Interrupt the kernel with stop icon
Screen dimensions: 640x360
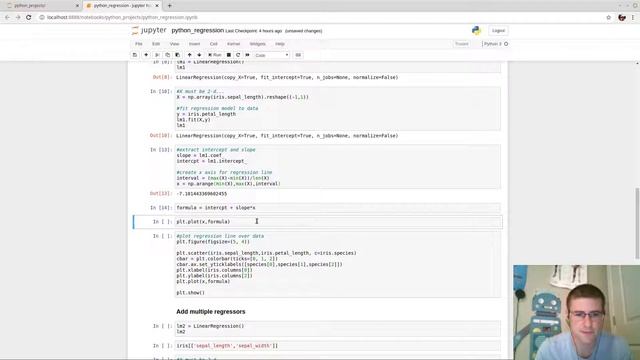pos(229,55)
